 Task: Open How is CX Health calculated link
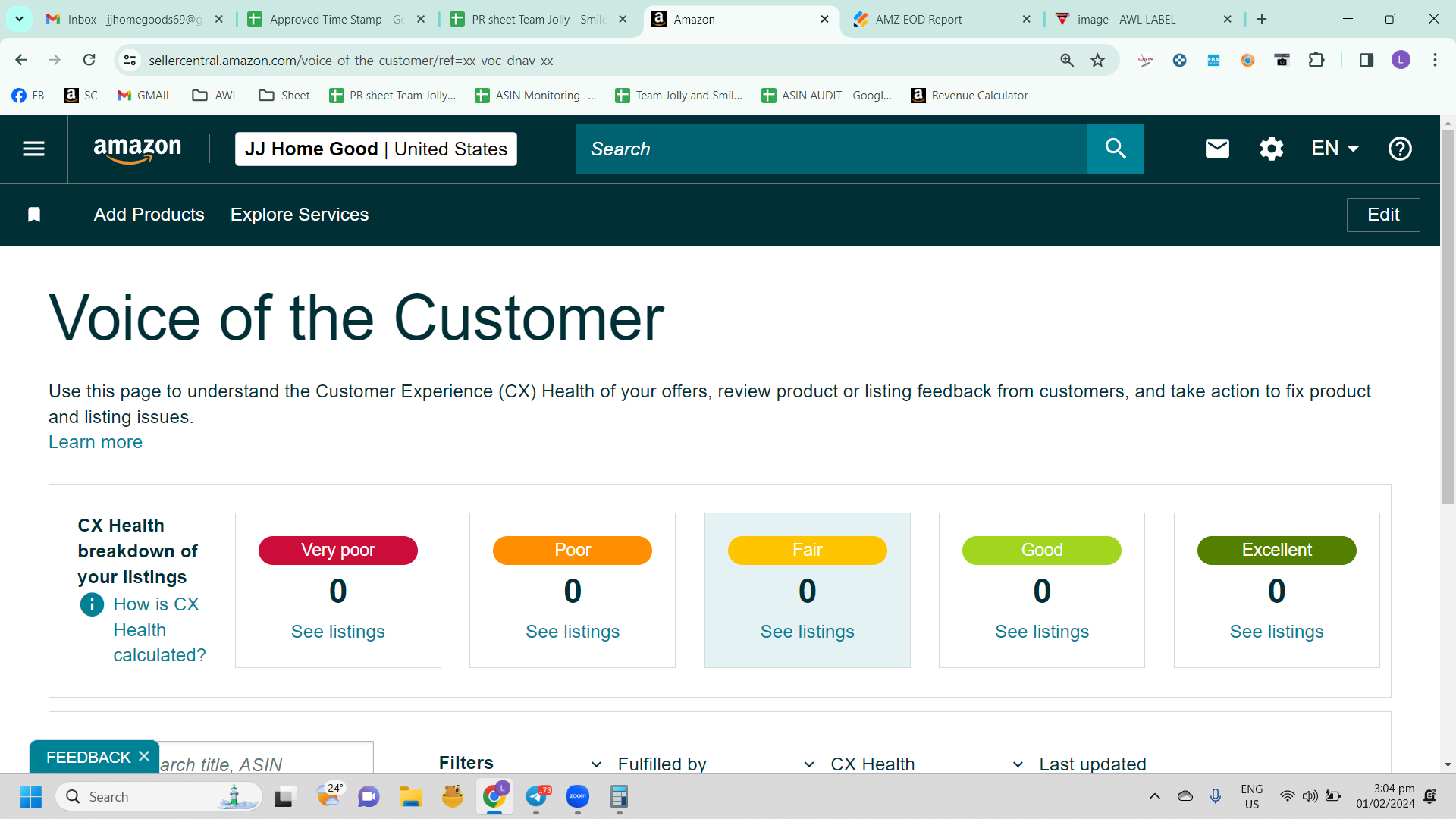(159, 629)
